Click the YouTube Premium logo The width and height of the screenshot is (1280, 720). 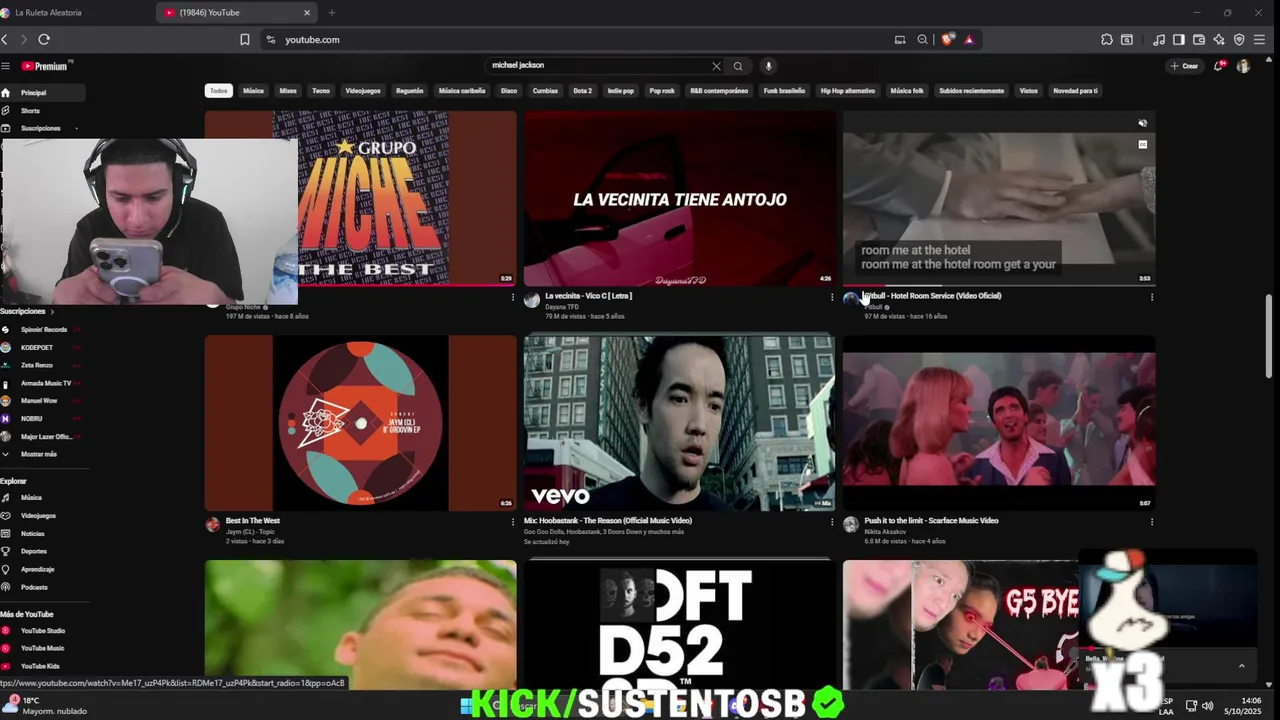pyautogui.click(x=45, y=66)
